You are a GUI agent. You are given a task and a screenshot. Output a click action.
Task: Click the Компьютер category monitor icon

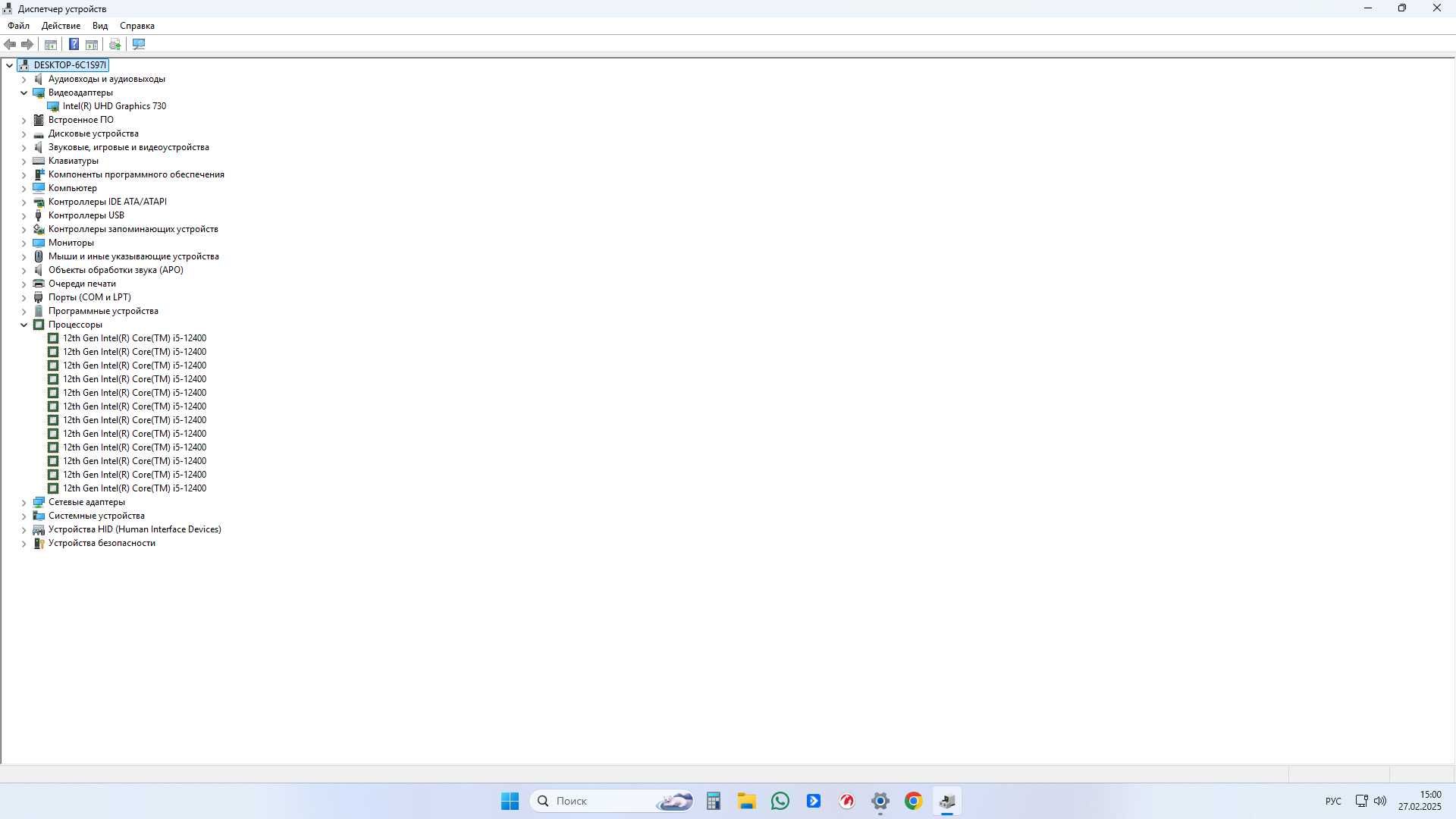pos(39,188)
